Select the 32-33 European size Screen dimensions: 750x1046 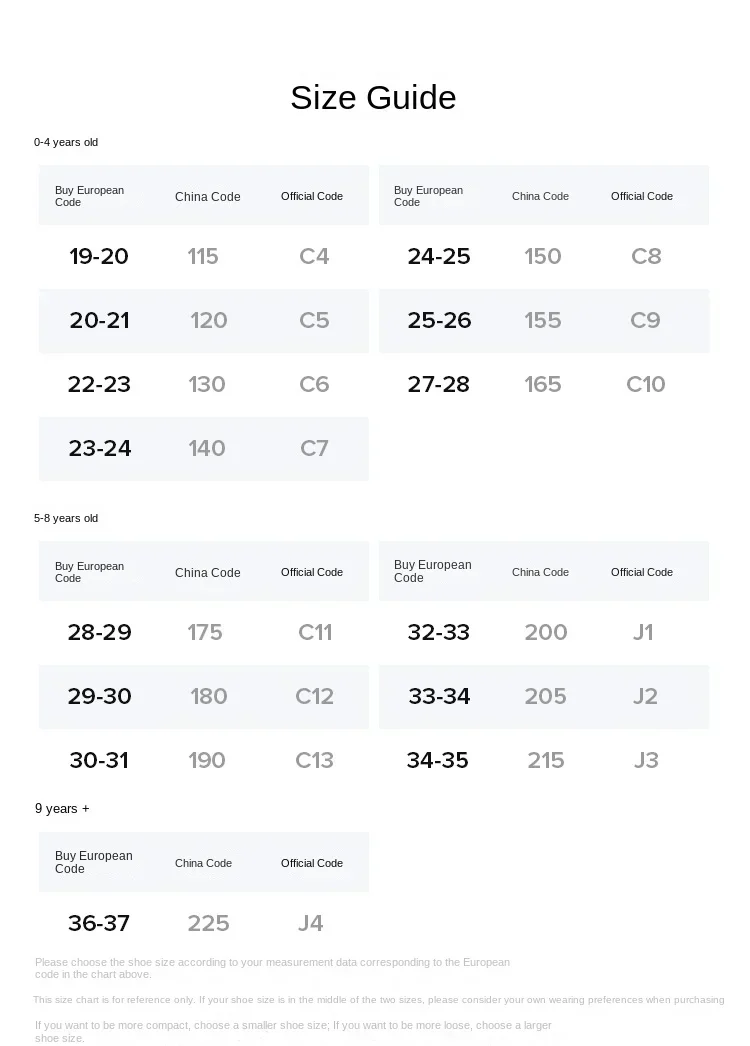click(x=439, y=632)
